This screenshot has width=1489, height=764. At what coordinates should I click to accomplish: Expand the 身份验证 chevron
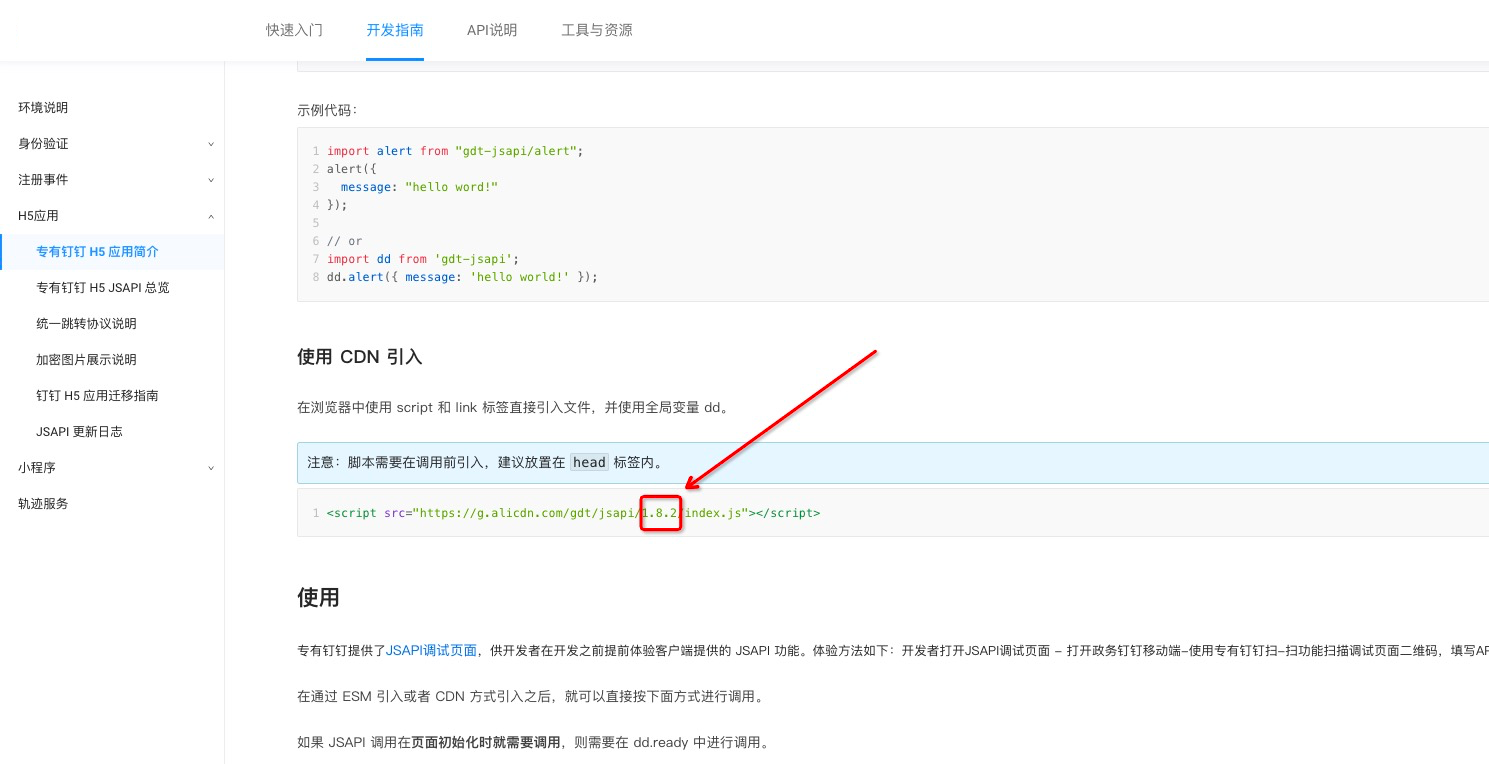pyautogui.click(x=211, y=144)
